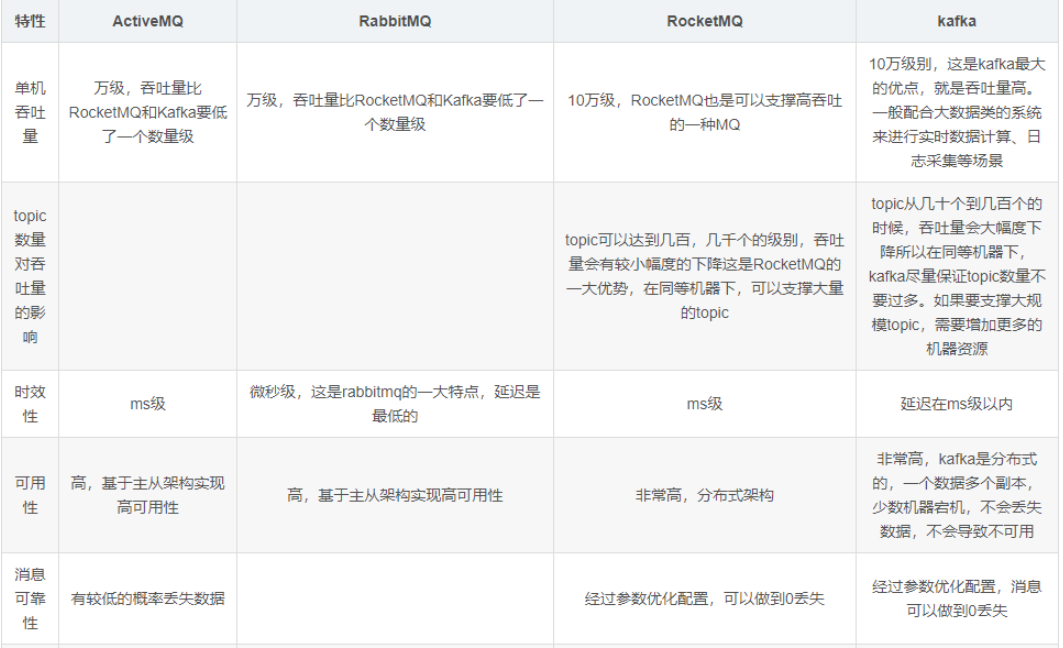Viewport: 1063px width, 648px height.
Task: Click the RocketMQ column header
Action: [704, 21]
